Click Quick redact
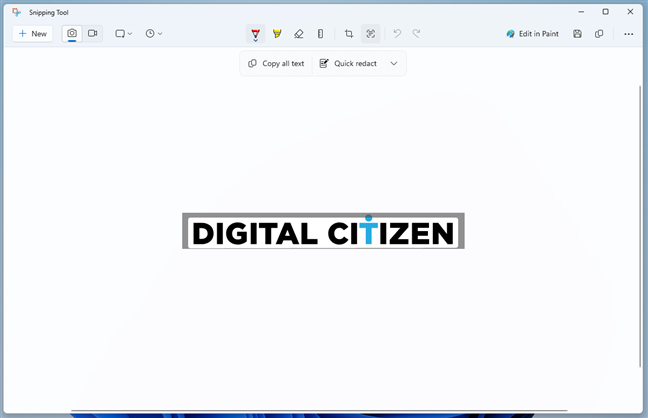The width and height of the screenshot is (648, 418). pyautogui.click(x=348, y=63)
